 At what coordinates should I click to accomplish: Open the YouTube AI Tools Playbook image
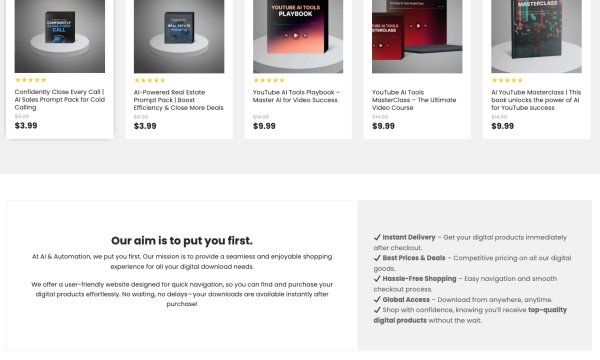click(298, 36)
